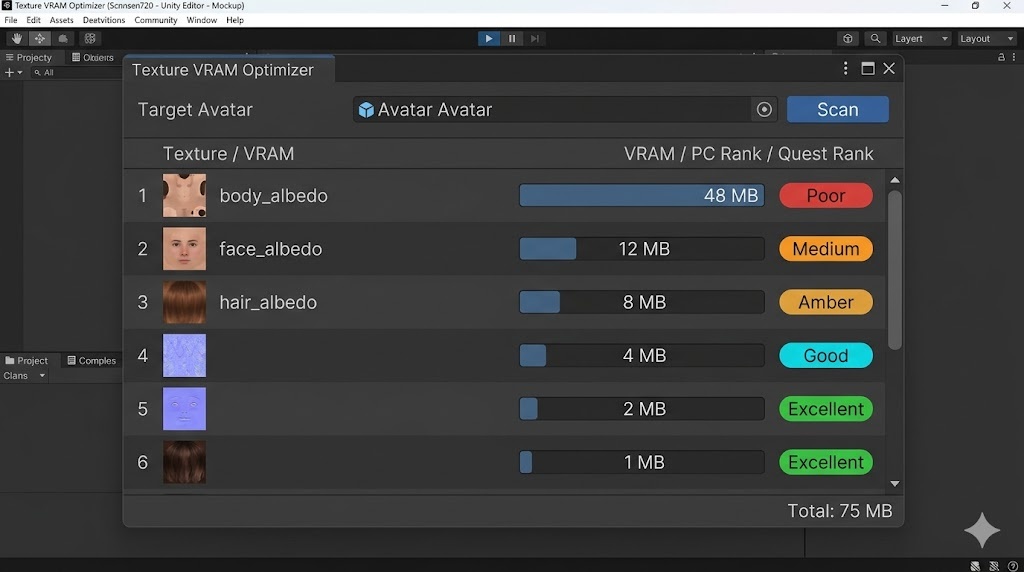
Task: Start Play mode
Action: (488, 39)
